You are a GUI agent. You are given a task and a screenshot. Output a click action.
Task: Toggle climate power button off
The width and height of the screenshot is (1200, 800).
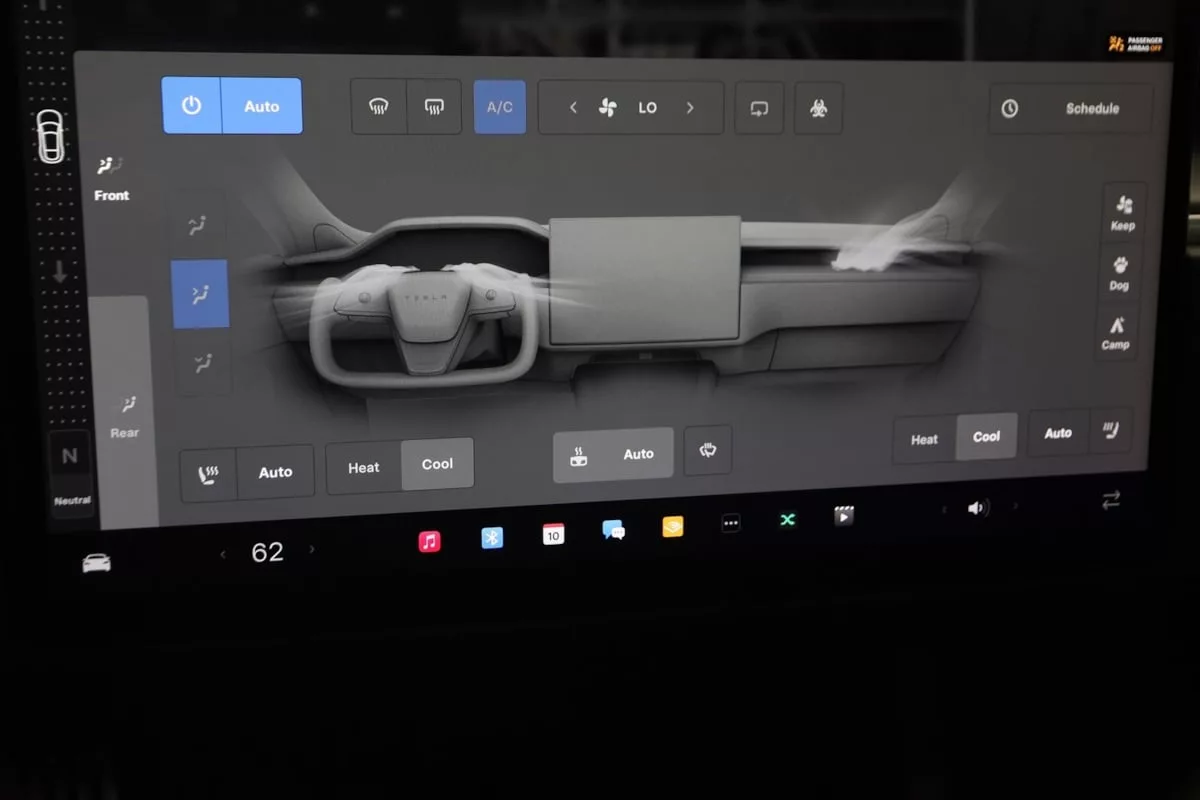coord(191,106)
